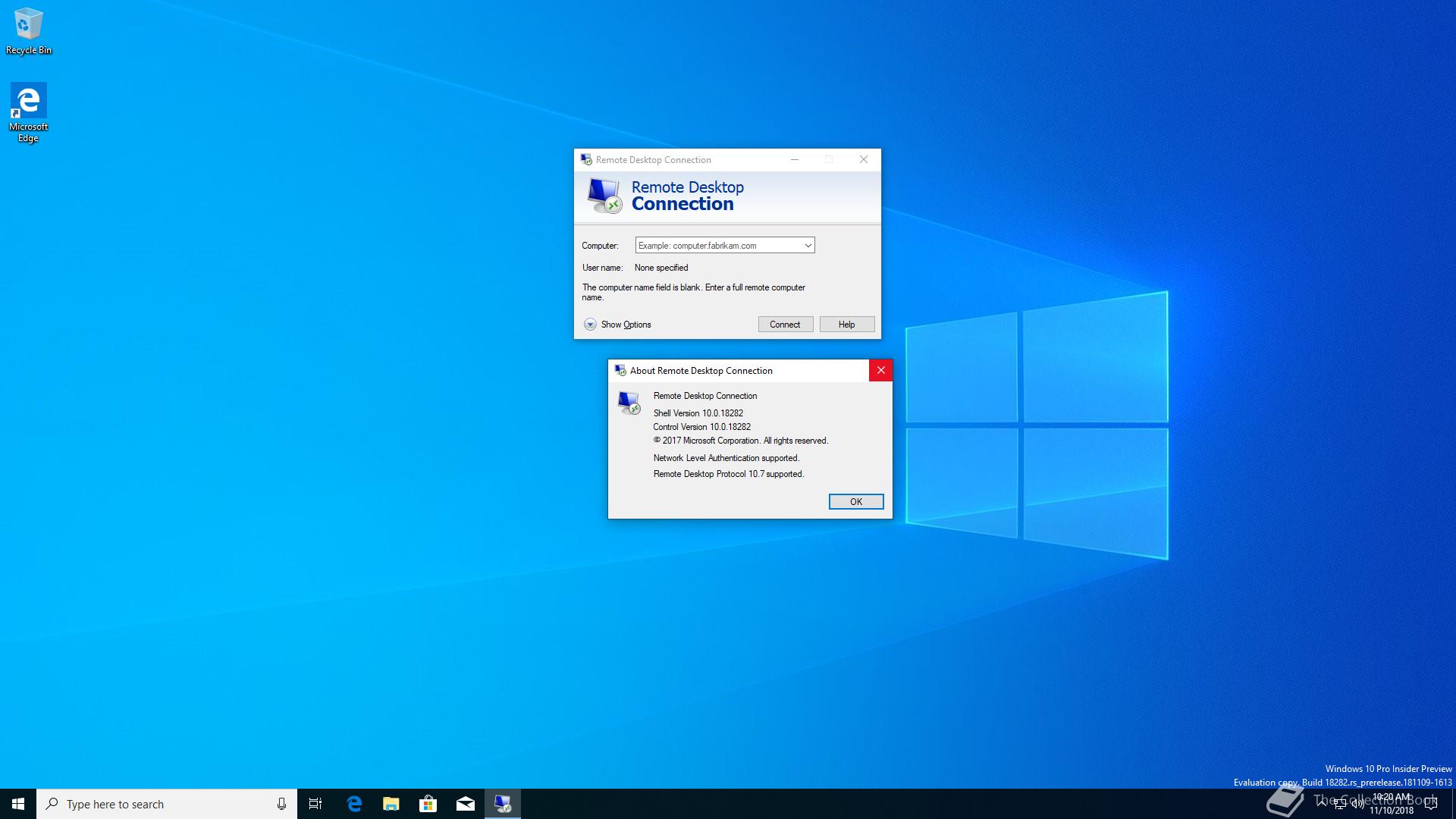Screen dimensions: 1456x819
Task: Click OK in the About dialog
Action: pos(856,502)
